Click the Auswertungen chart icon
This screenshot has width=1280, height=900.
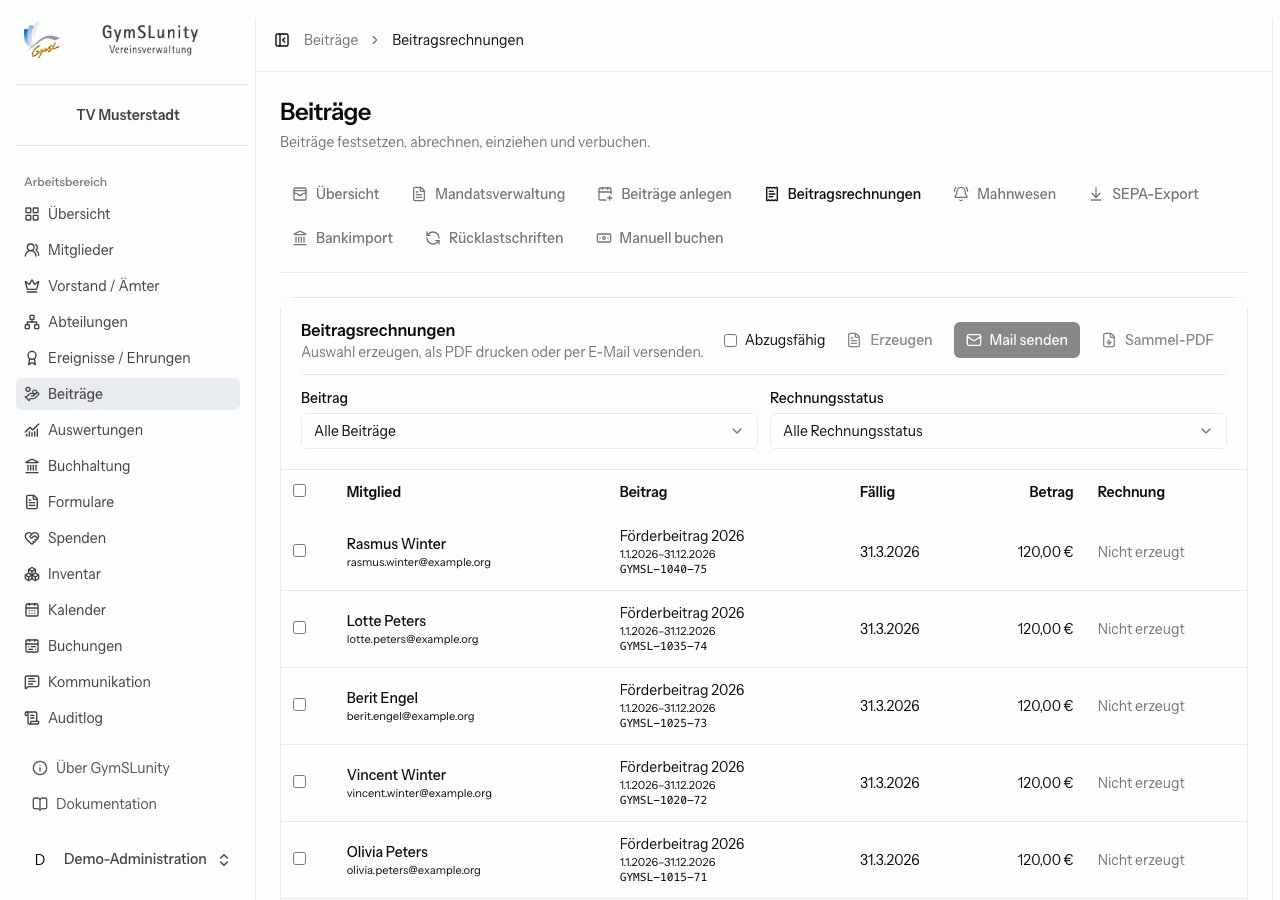[32, 430]
